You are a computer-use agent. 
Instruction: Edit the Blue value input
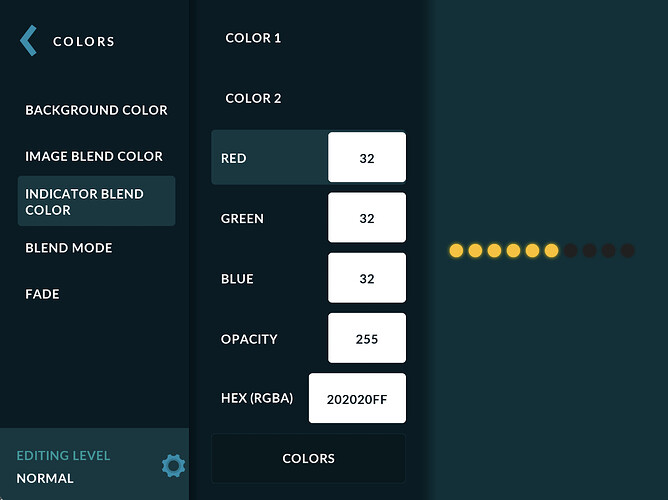tap(366, 278)
